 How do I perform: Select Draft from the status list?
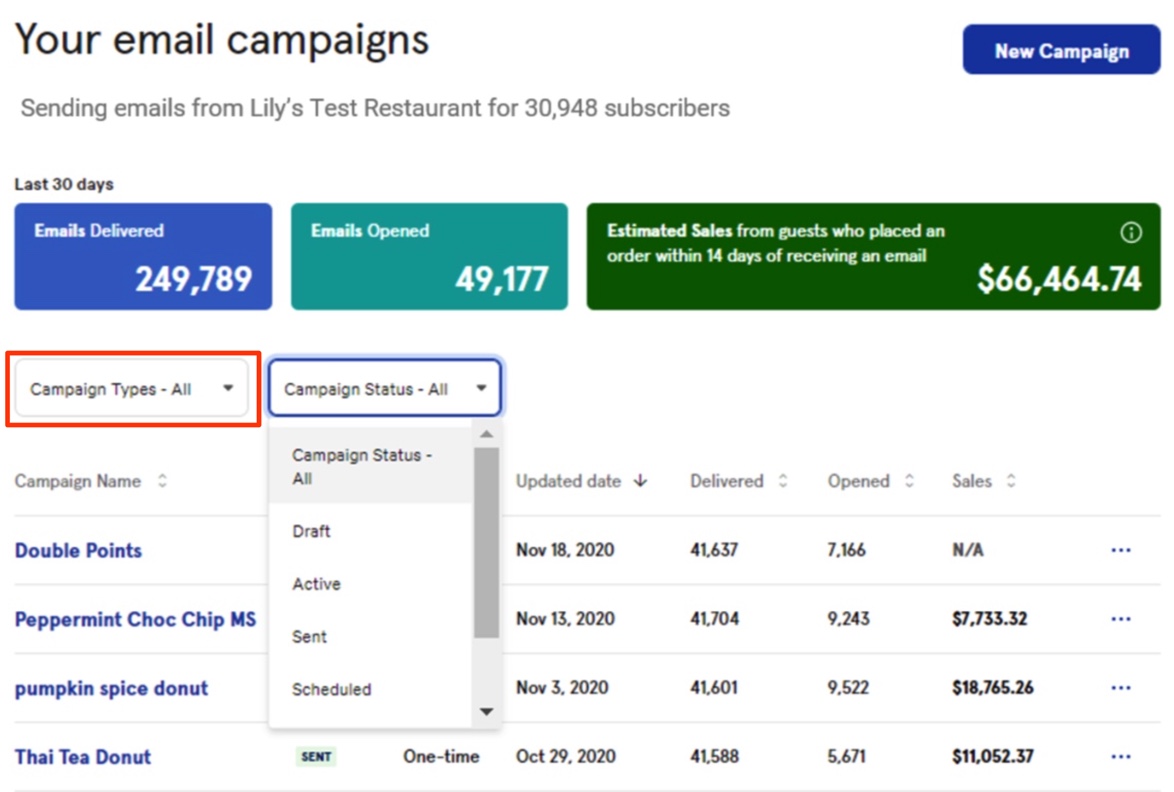pyautogui.click(x=311, y=531)
